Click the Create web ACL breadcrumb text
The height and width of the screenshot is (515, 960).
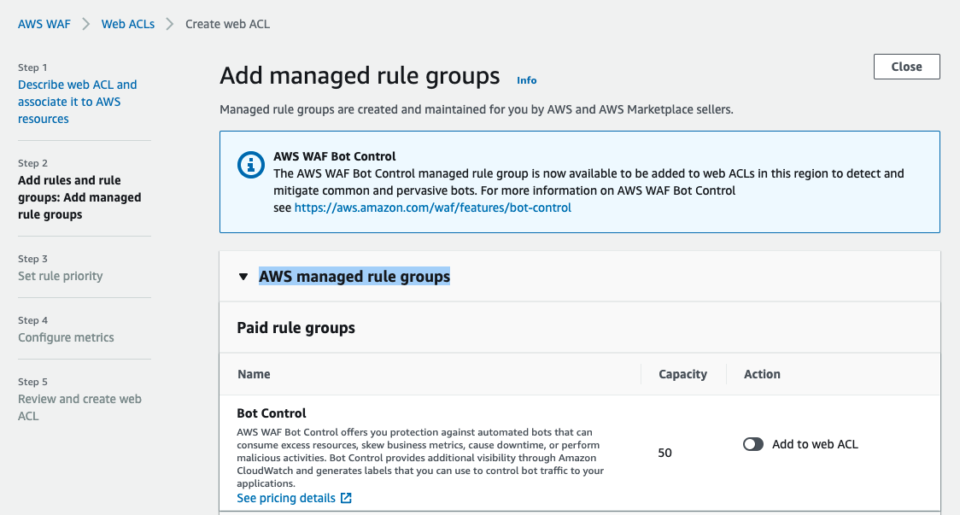(227, 24)
